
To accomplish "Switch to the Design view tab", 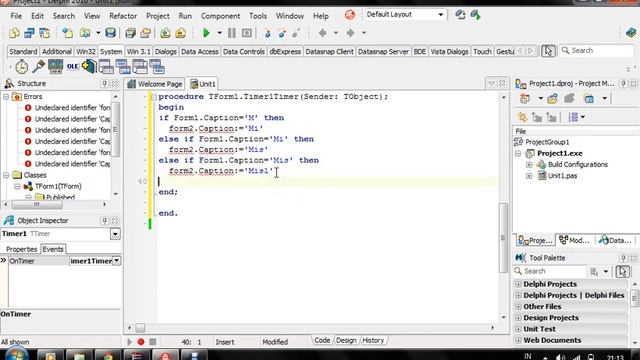I will pos(346,340).
